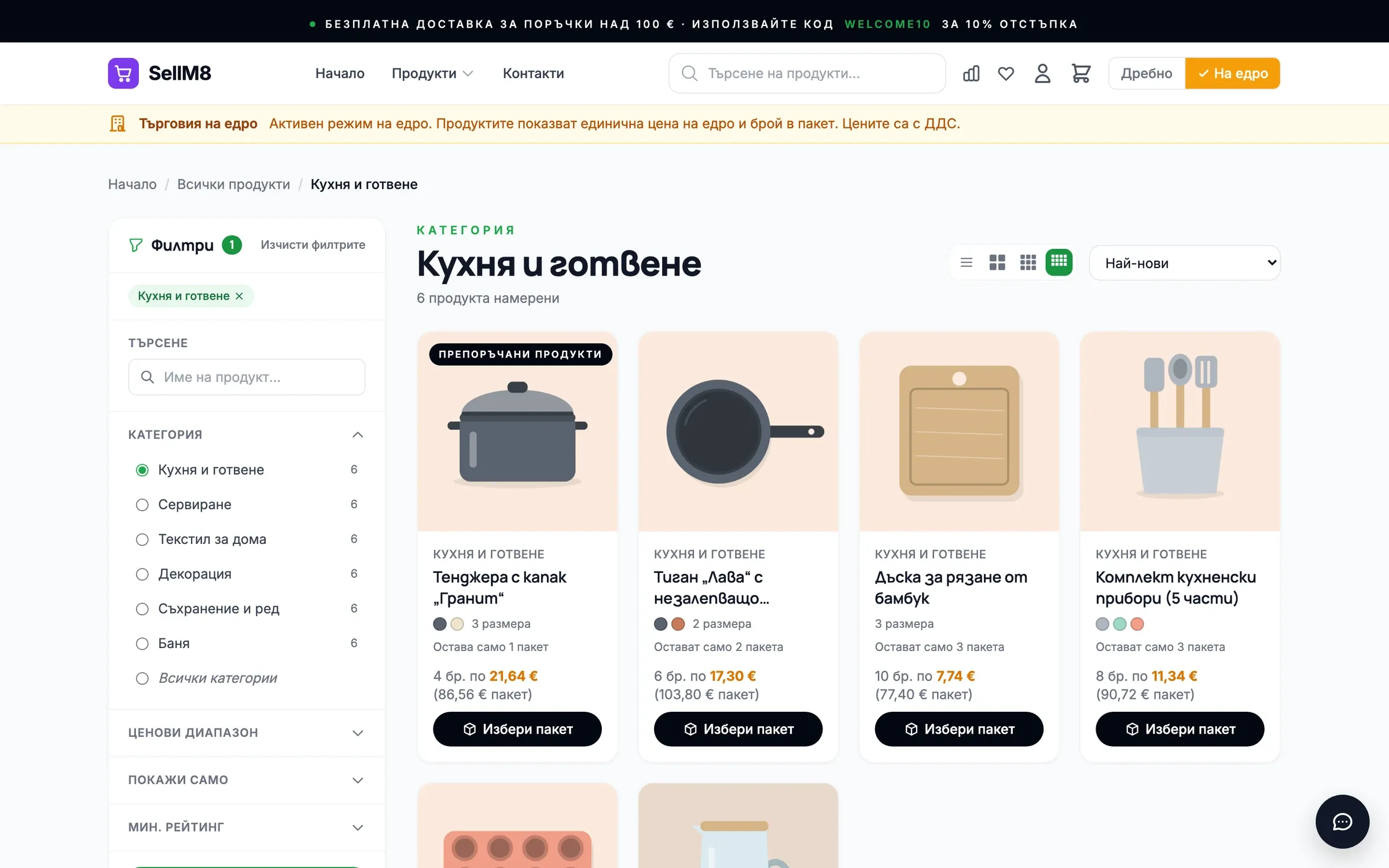
Task: Click Избери пакет for Тенджера с капак
Action: [517, 729]
